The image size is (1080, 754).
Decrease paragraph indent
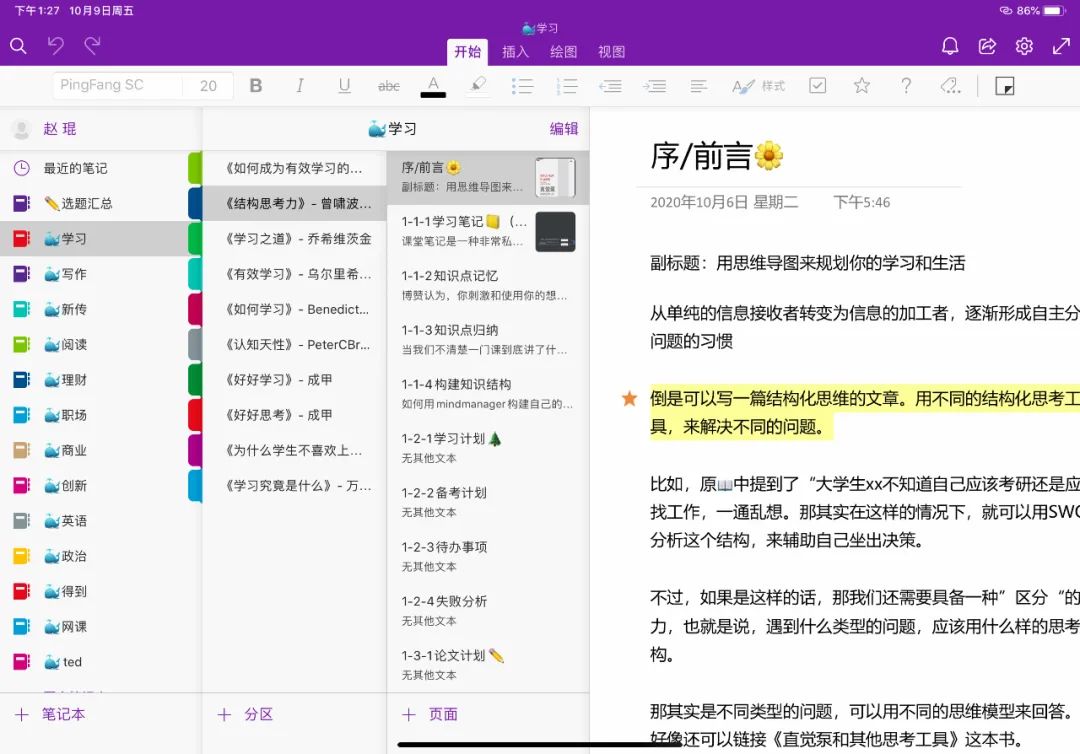(x=610, y=86)
